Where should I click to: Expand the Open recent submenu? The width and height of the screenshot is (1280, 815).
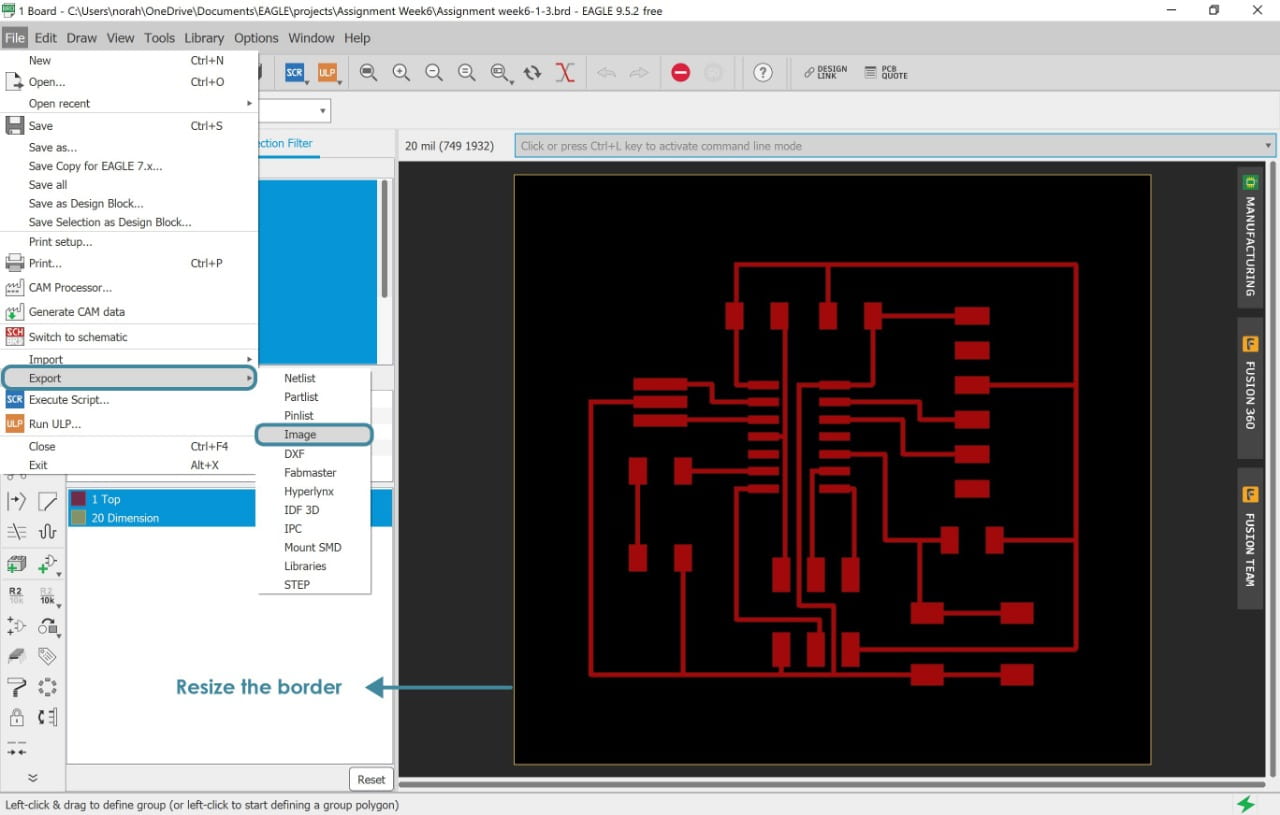point(129,103)
